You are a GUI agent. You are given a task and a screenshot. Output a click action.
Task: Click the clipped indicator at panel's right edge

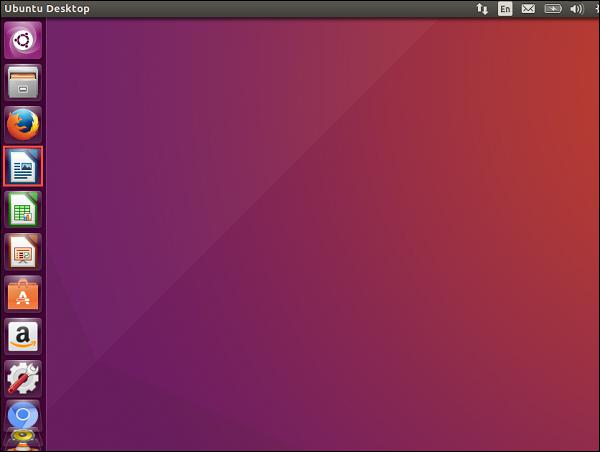click(x=596, y=9)
